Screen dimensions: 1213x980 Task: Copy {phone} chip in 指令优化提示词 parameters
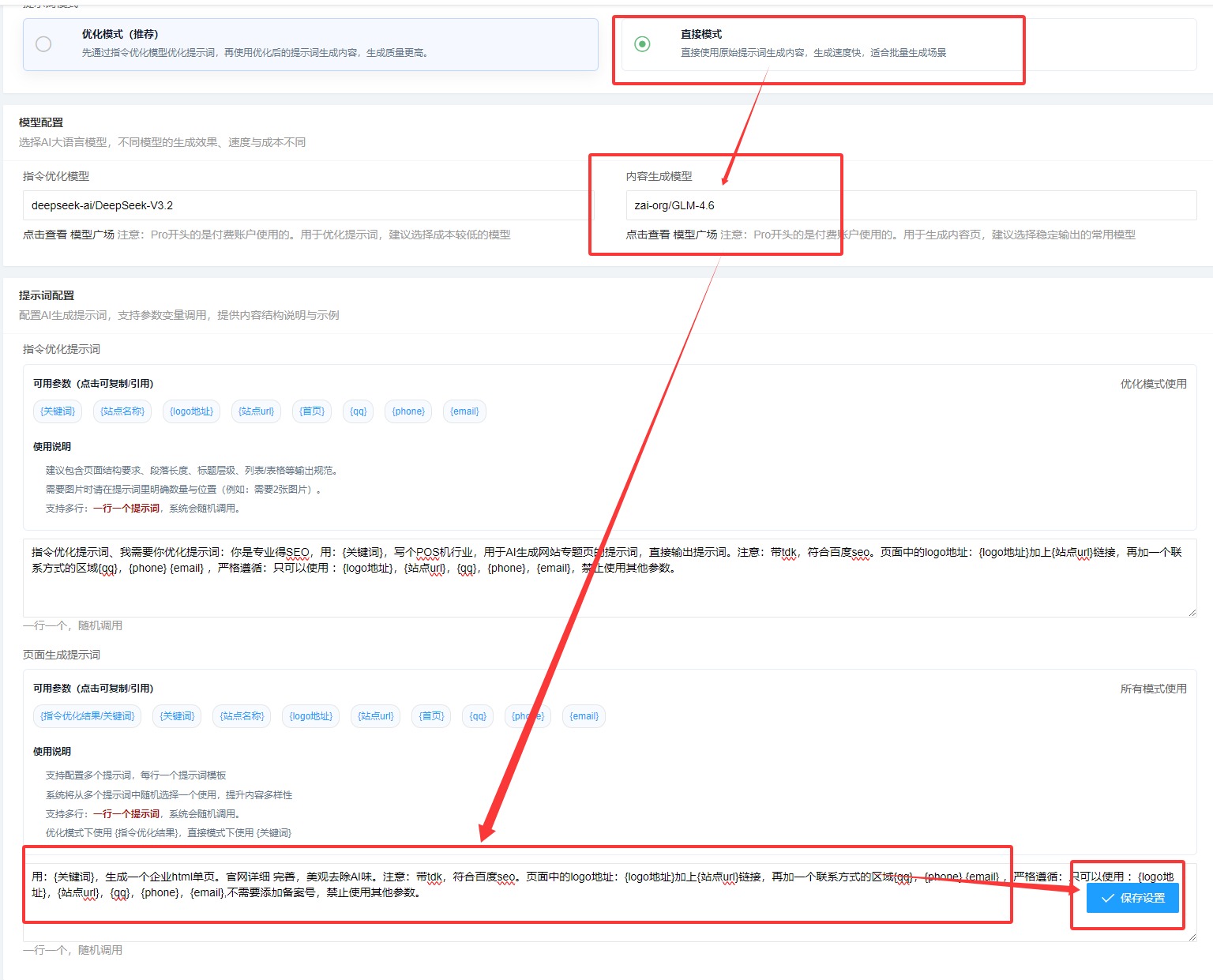pyautogui.click(x=408, y=411)
